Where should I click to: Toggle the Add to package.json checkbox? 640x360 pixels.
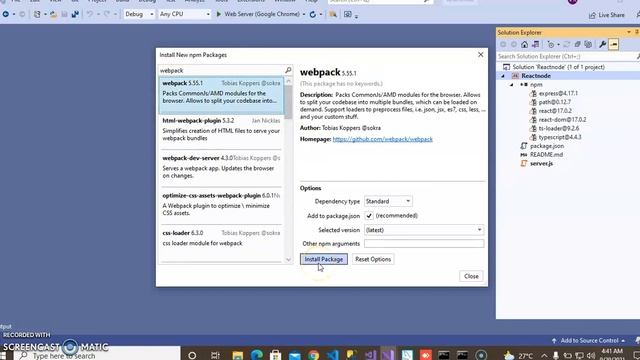pos(369,216)
